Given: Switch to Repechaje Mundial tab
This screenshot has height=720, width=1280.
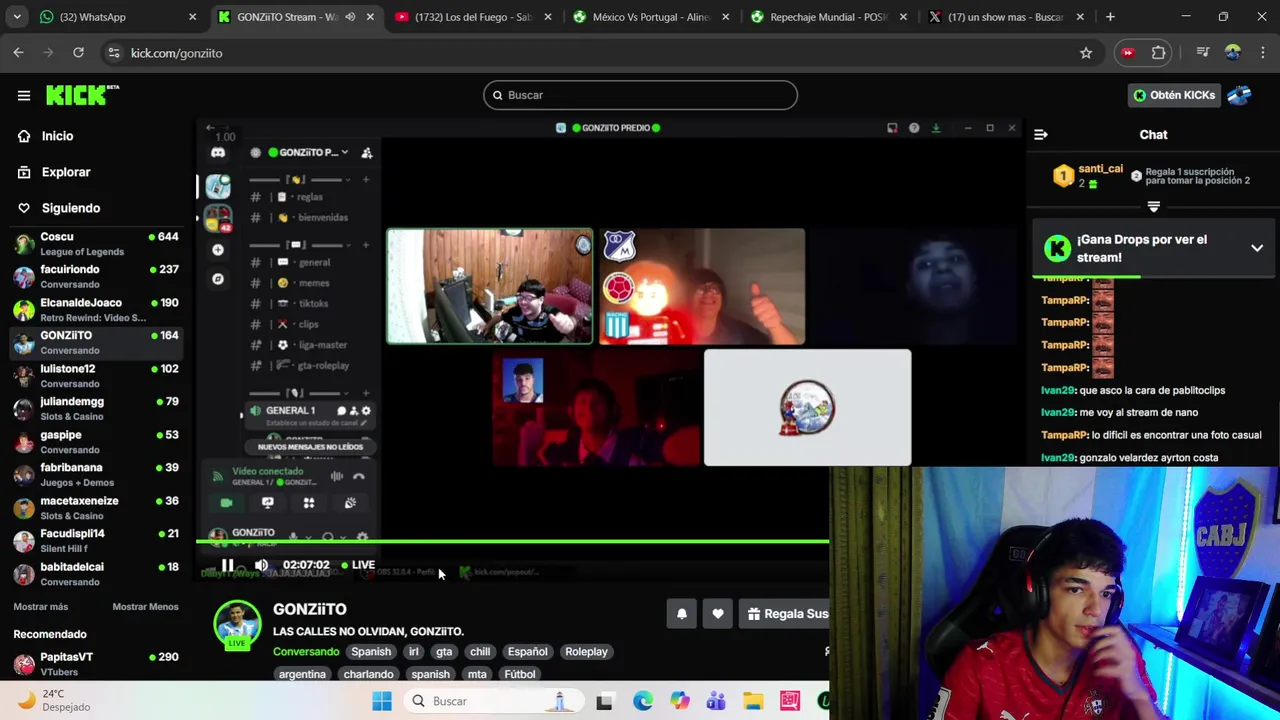Looking at the screenshot, I should point(828,17).
